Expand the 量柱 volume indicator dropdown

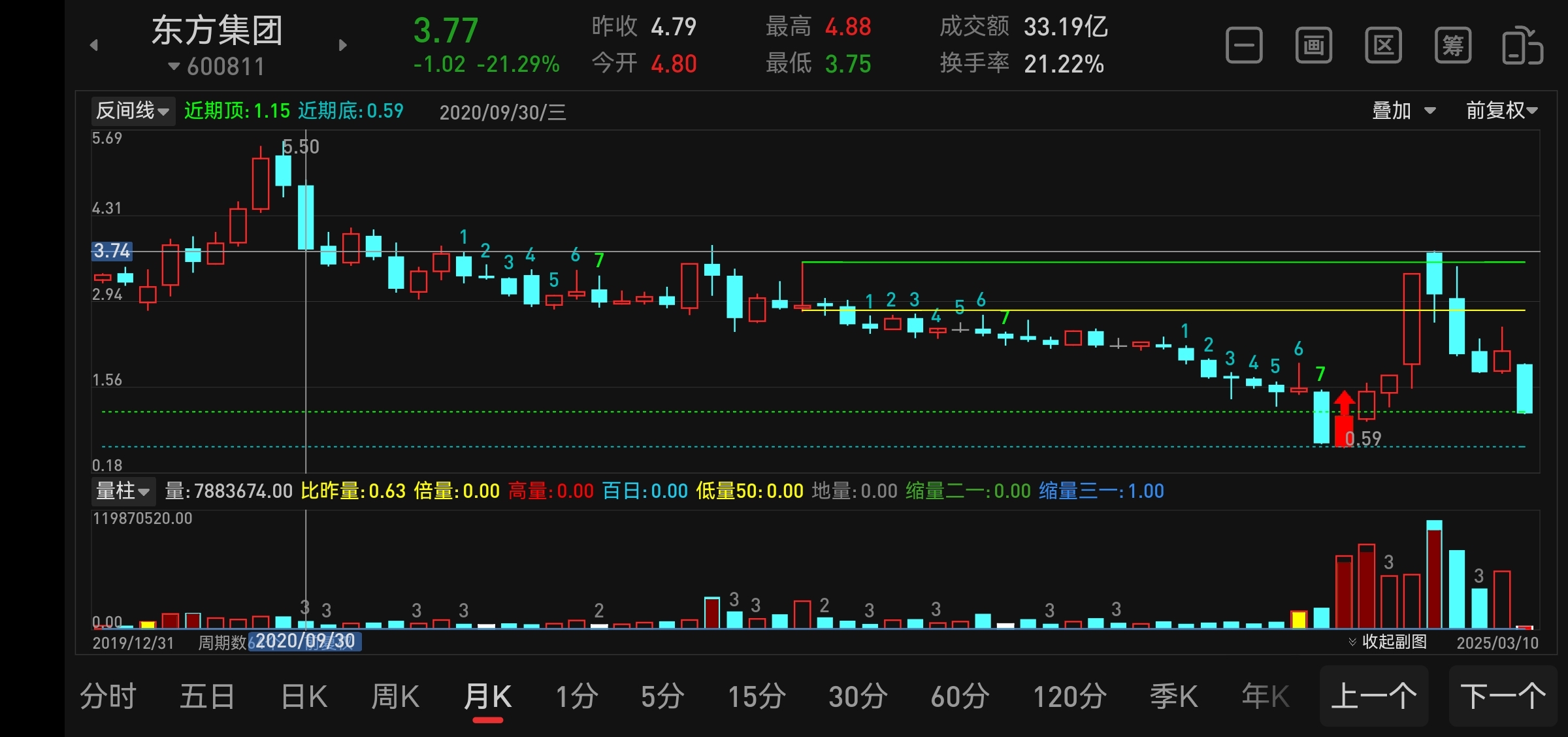(123, 491)
